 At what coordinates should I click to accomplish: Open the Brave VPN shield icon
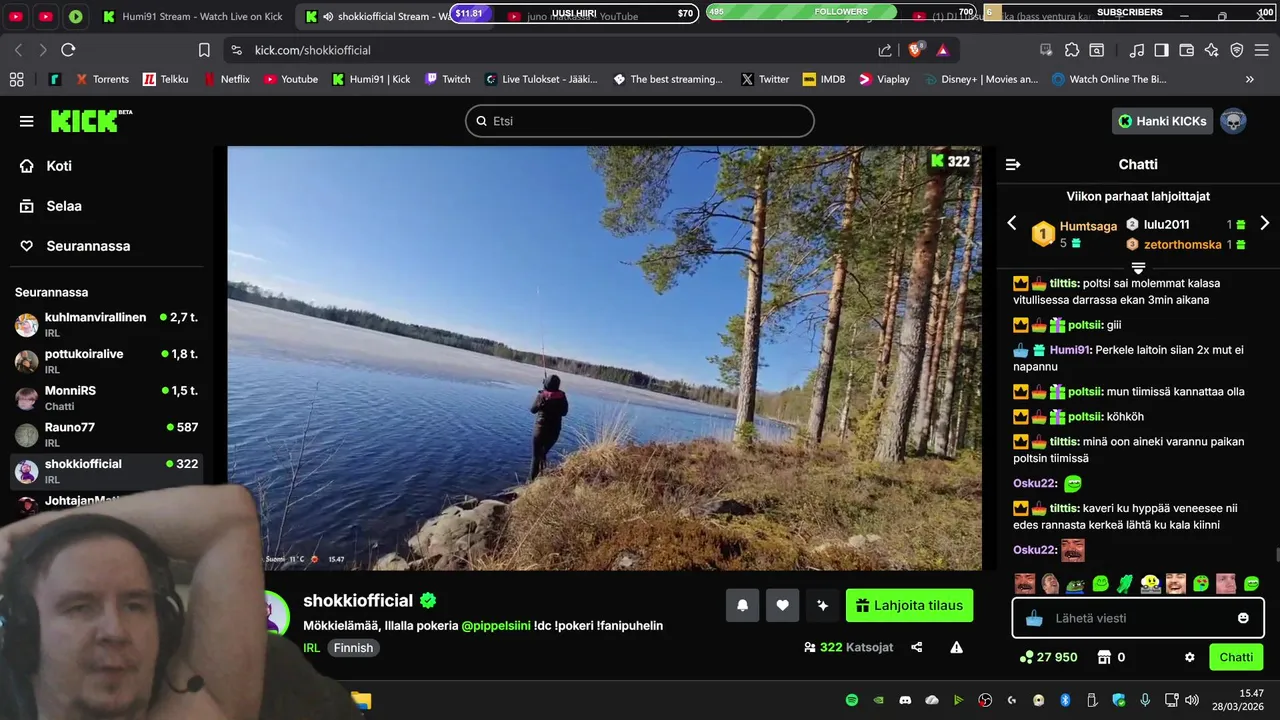(1237, 50)
